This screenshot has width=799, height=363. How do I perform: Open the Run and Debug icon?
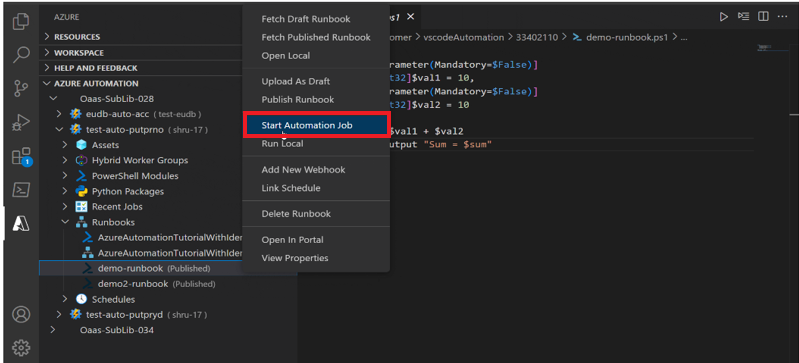pyautogui.click(x=20, y=122)
